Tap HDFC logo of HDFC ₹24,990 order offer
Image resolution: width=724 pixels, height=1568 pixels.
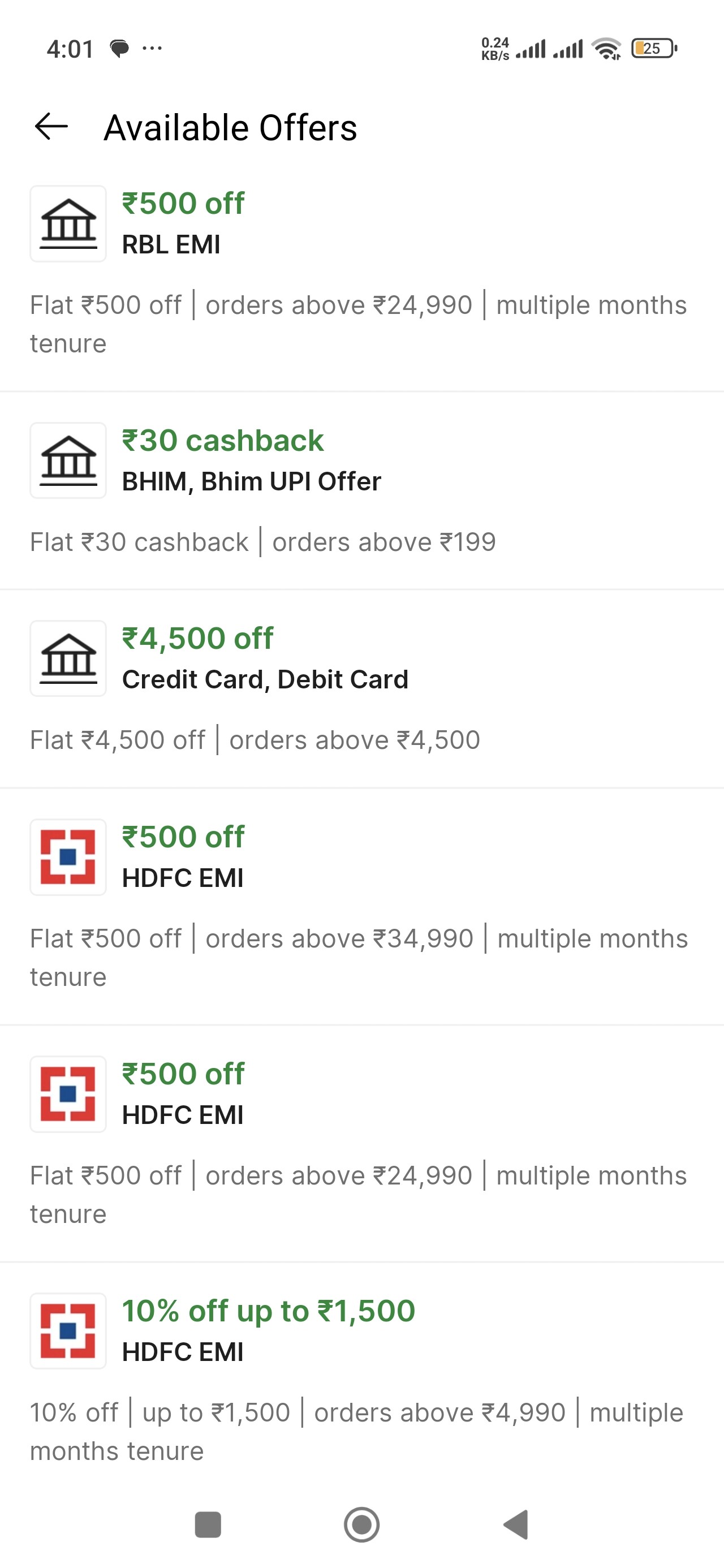(68, 1094)
